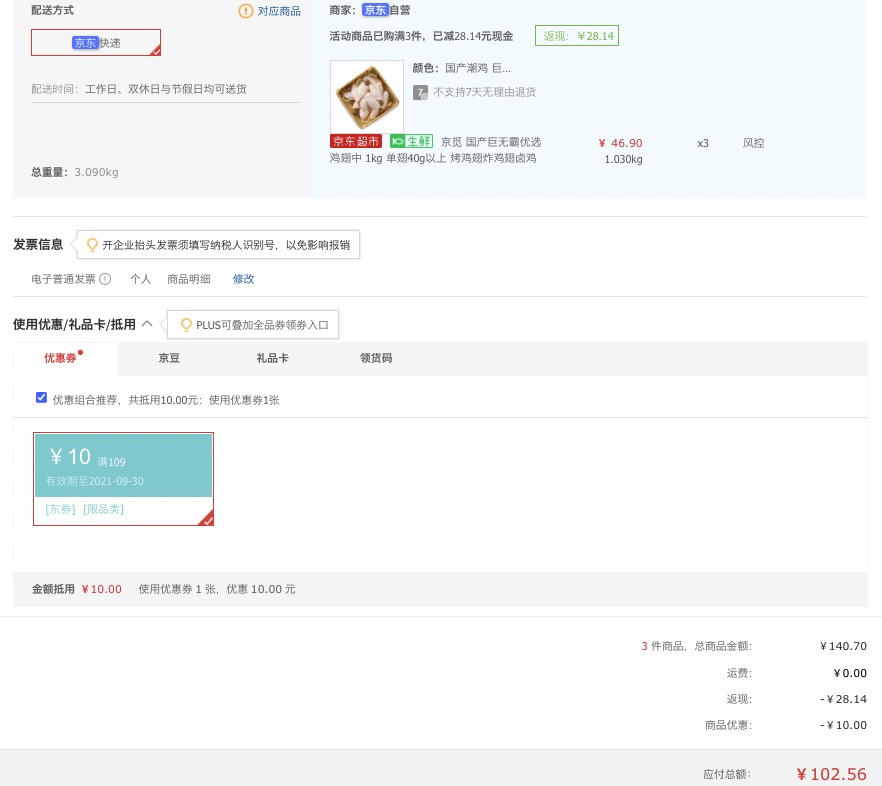Viewport: 882px width, 786px height.
Task: Click the 活动商品已购满3件 promotion text
Action: pyautogui.click(x=421, y=36)
